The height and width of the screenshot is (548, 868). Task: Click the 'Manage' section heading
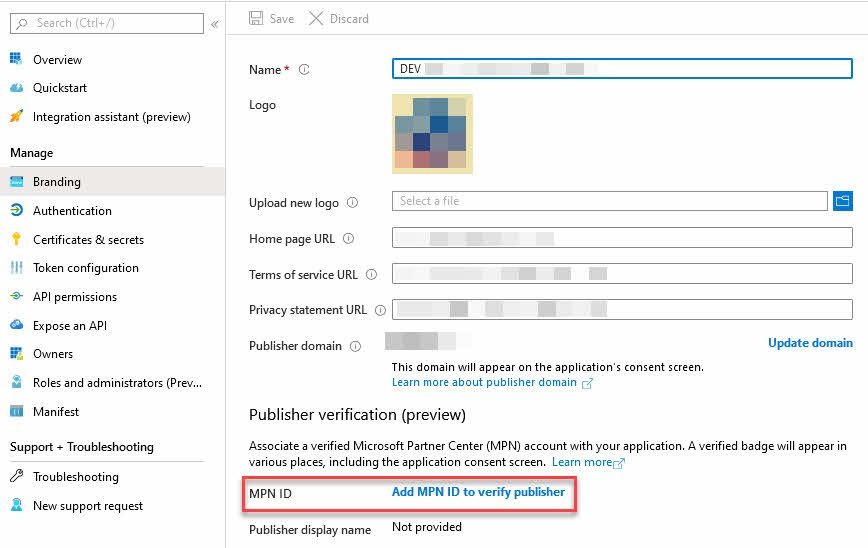point(32,153)
